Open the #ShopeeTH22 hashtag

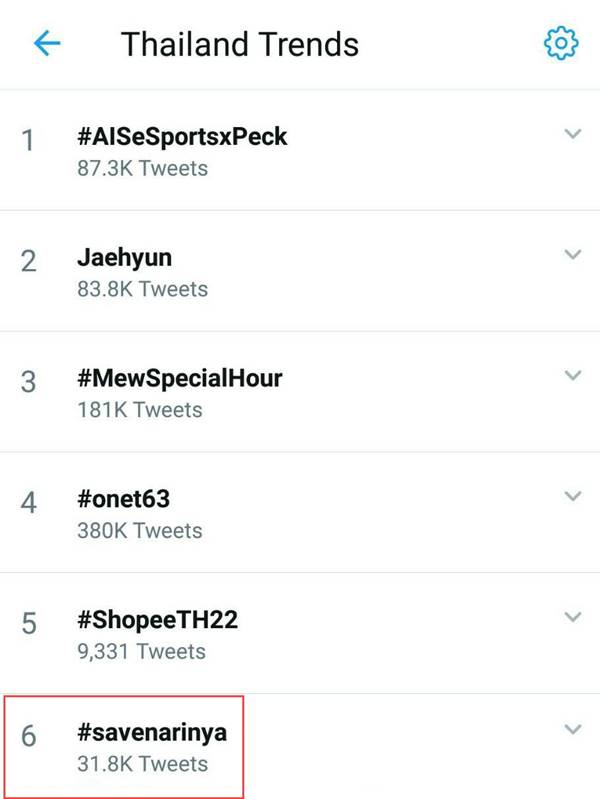click(155, 621)
